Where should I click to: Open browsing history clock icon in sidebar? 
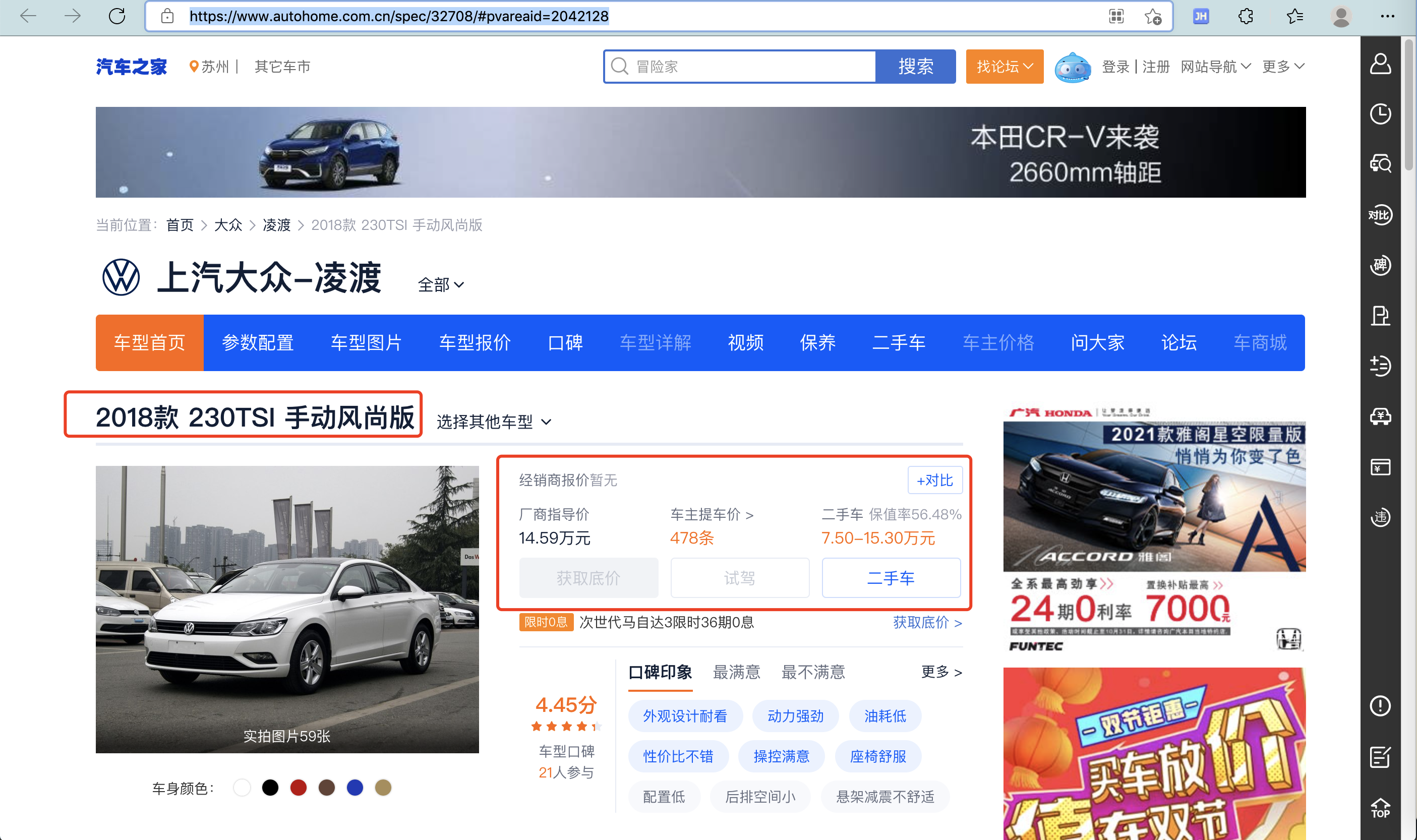[x=1380, y=114]
